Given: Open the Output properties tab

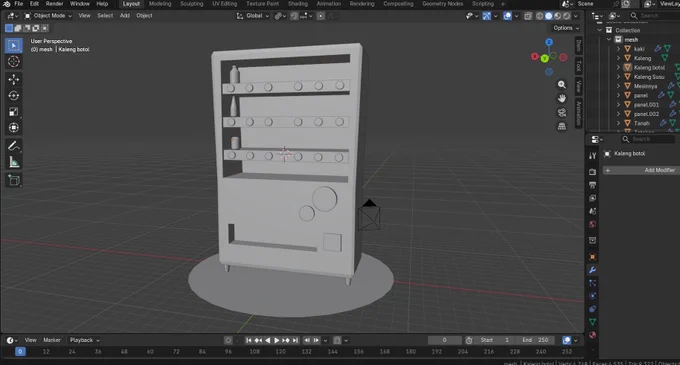Looking at the screenshot, I should 592,185.
